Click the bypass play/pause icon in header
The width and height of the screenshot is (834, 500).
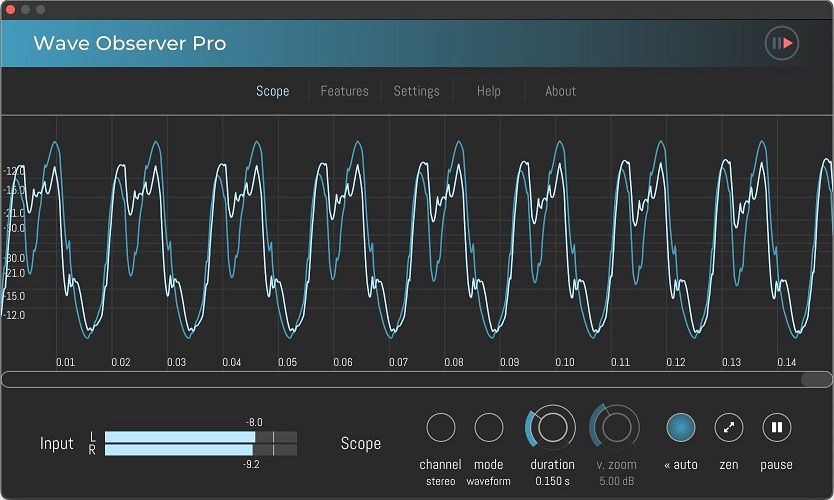[x=782, y=43]
